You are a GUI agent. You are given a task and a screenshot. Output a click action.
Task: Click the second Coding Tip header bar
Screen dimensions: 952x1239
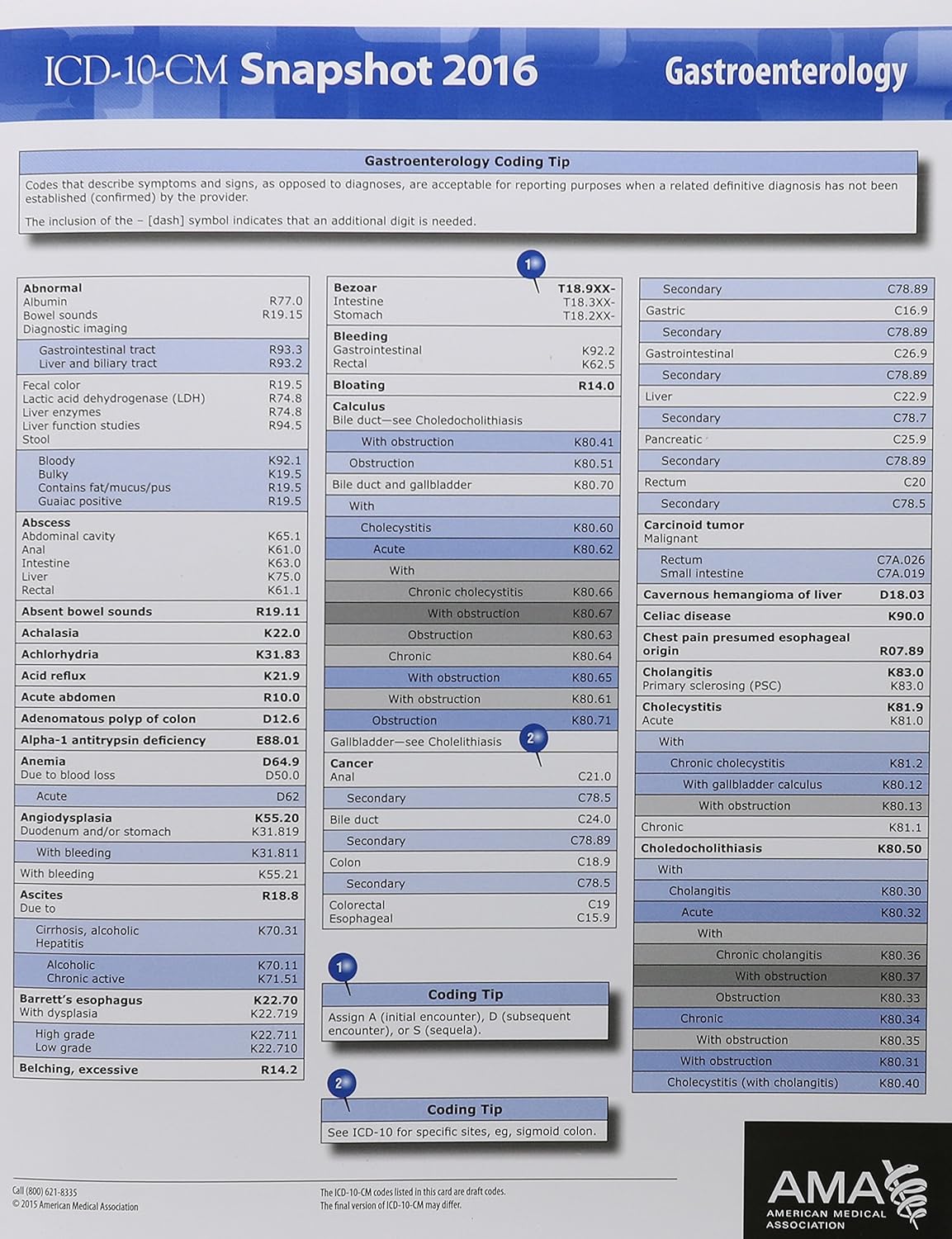(465, 1110)
